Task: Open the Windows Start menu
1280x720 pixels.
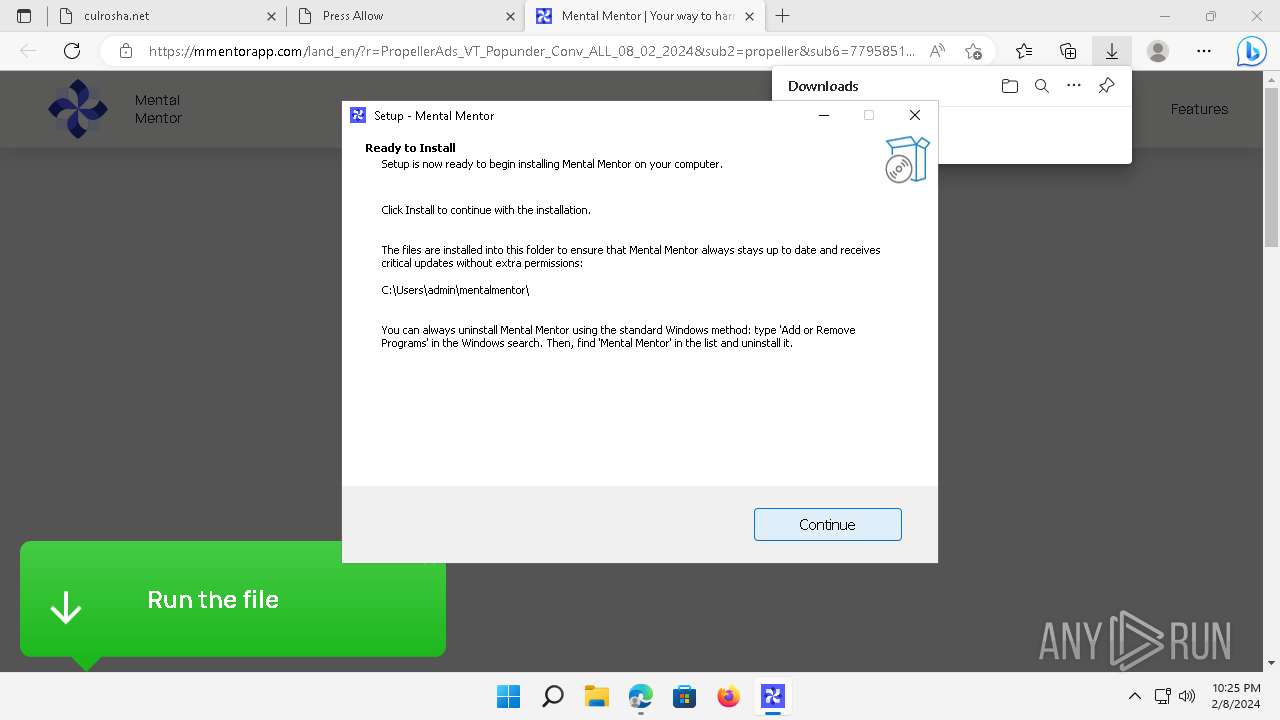Action: 508,696
